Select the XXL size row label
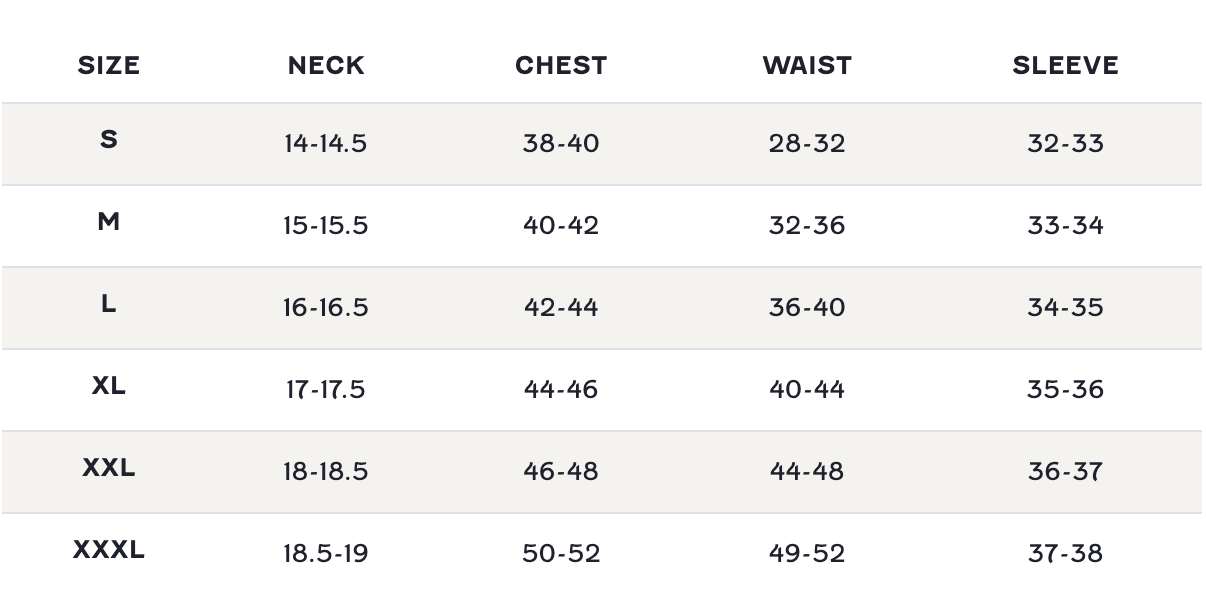The image size is (1206, 594). (x=108, y=468)
